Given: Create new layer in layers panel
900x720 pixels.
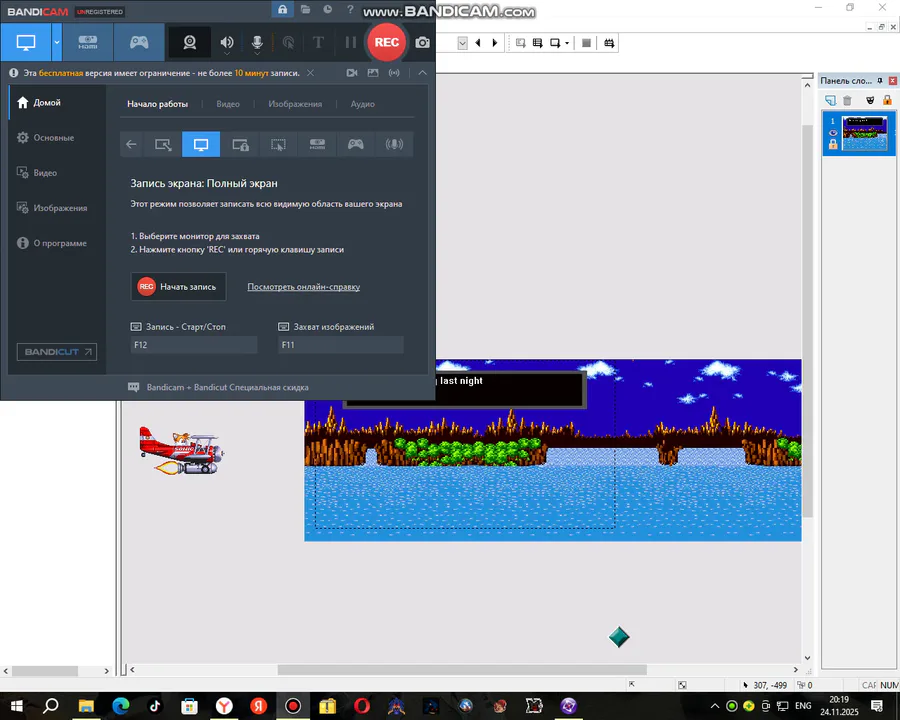Looking at the screenshot, I should (x=831, y=100).
